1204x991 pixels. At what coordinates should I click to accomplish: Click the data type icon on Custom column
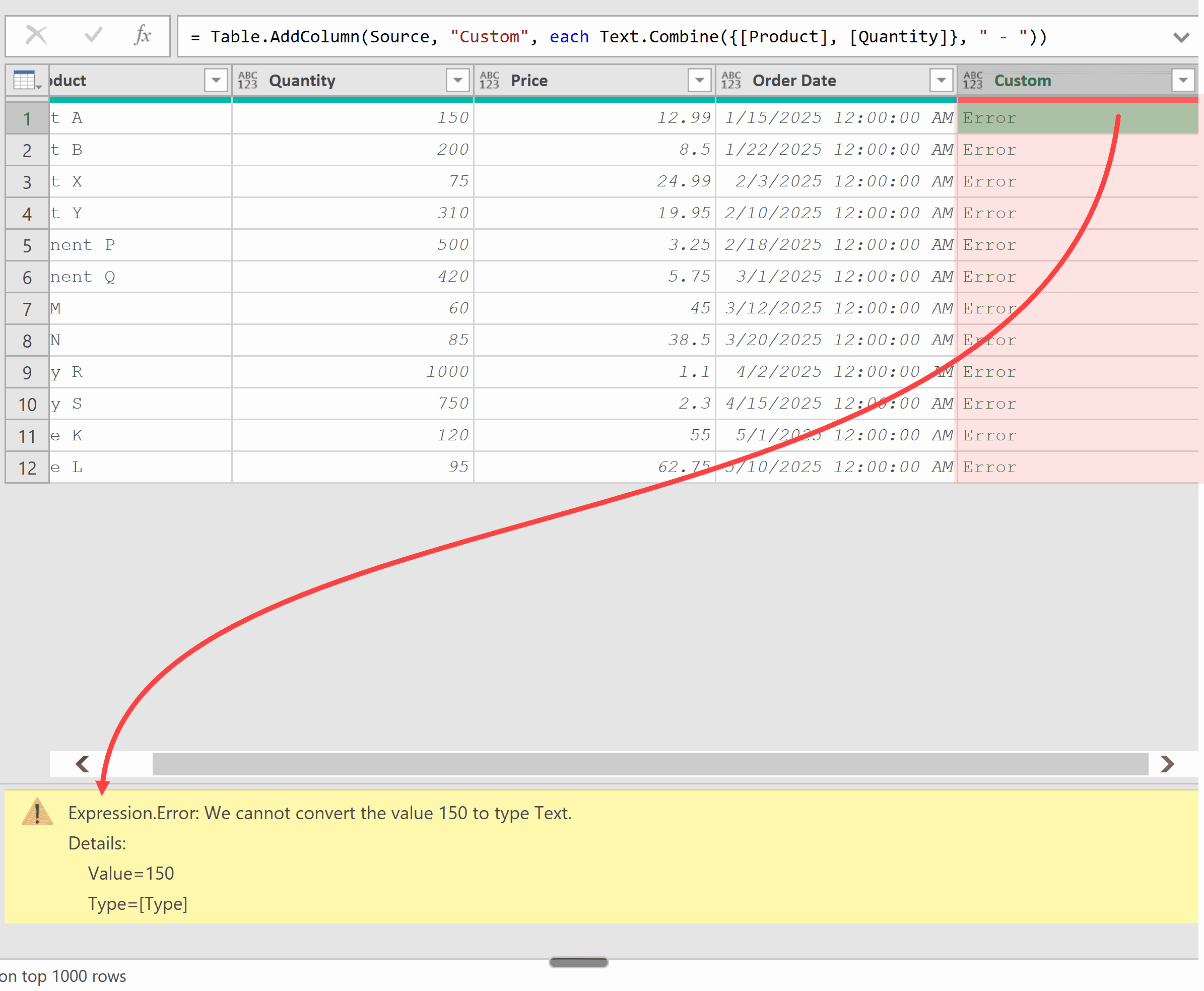[x=972, y=80]
